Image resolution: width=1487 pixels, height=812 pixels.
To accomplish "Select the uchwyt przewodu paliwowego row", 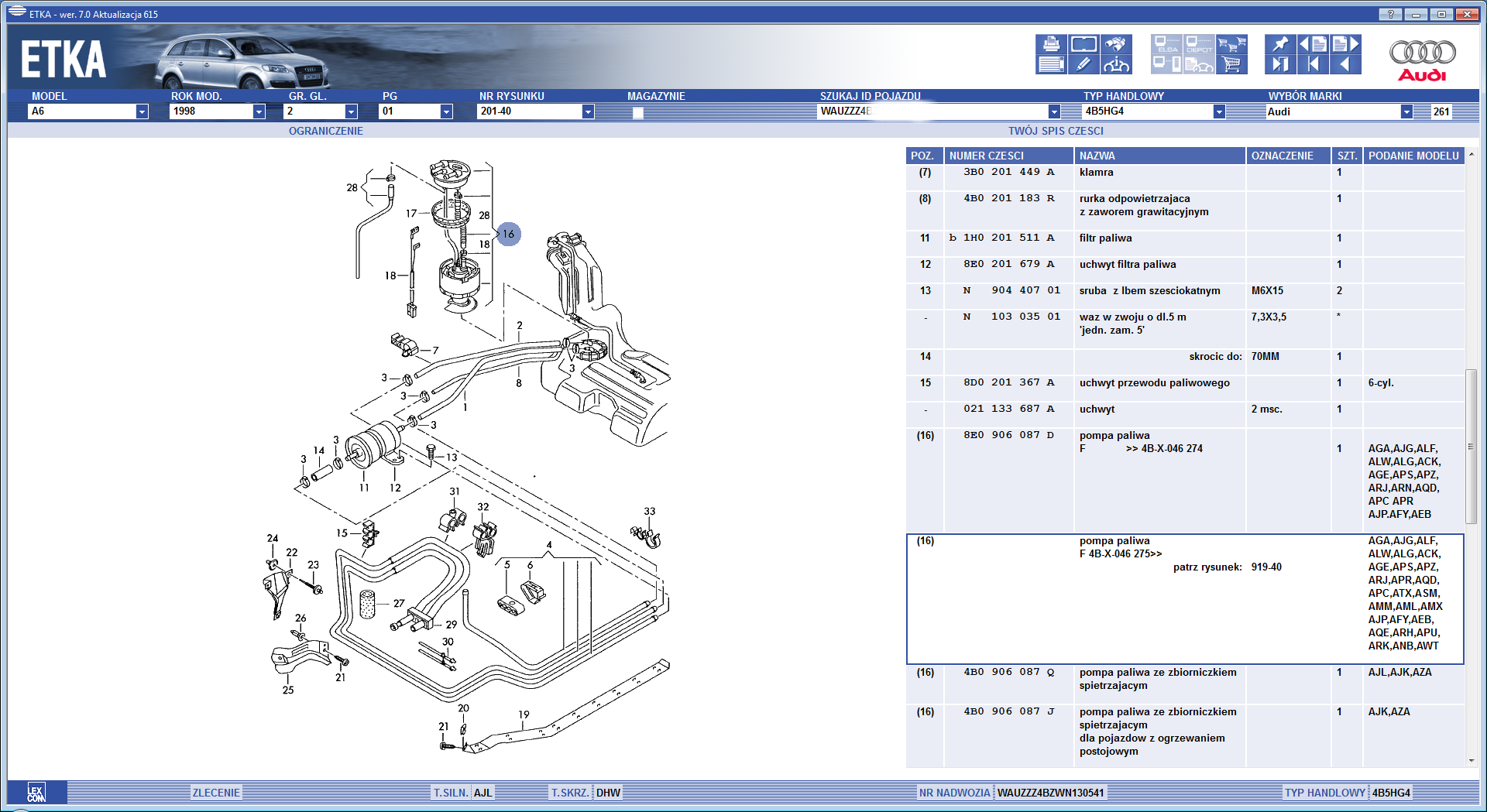I will click(x=1185, y=388).
